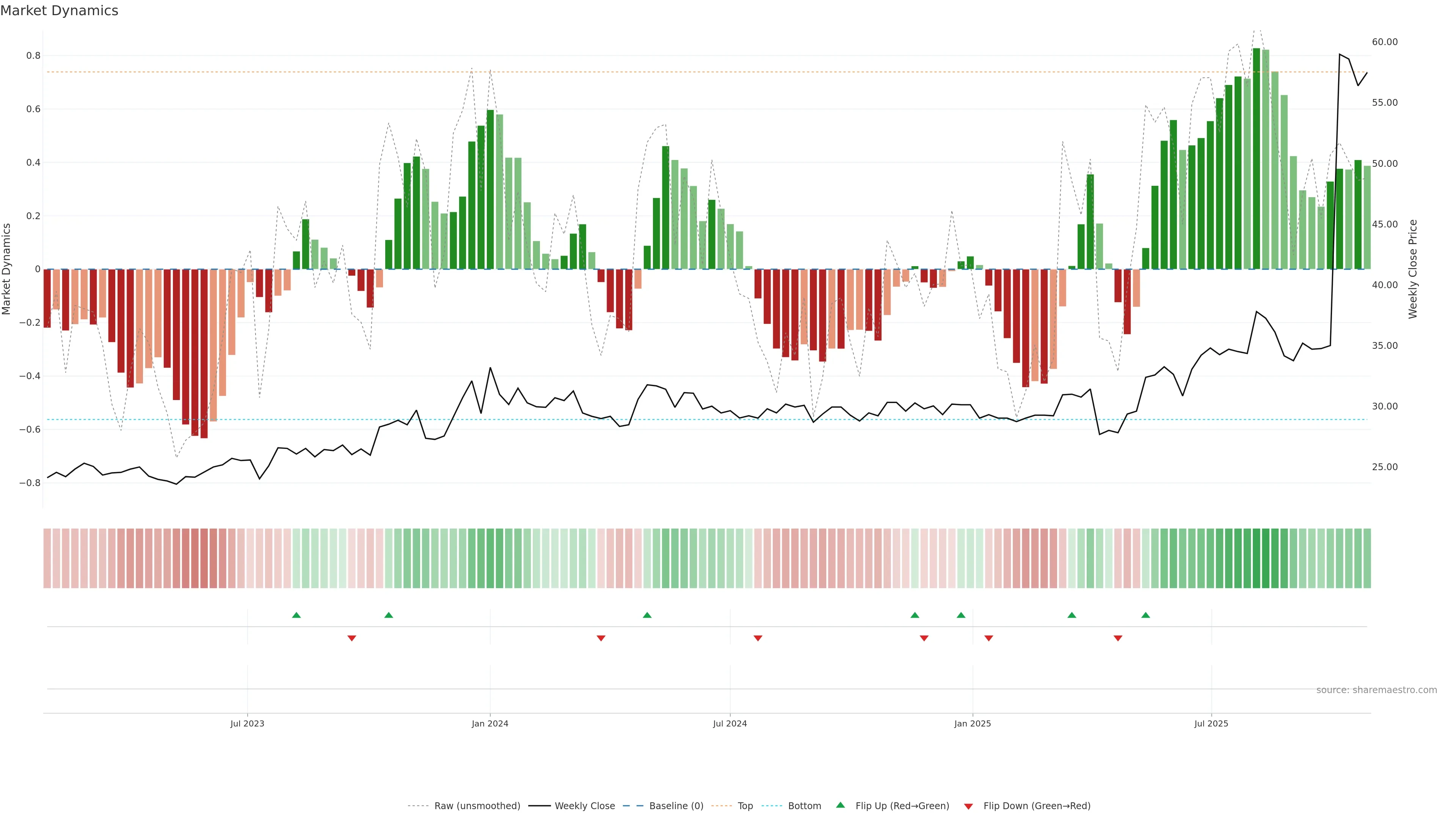Click red flip-down marker just after Jul 2024
Image resolution: width=1456 pixels, height=819 pixels.
tap(758, 638)
